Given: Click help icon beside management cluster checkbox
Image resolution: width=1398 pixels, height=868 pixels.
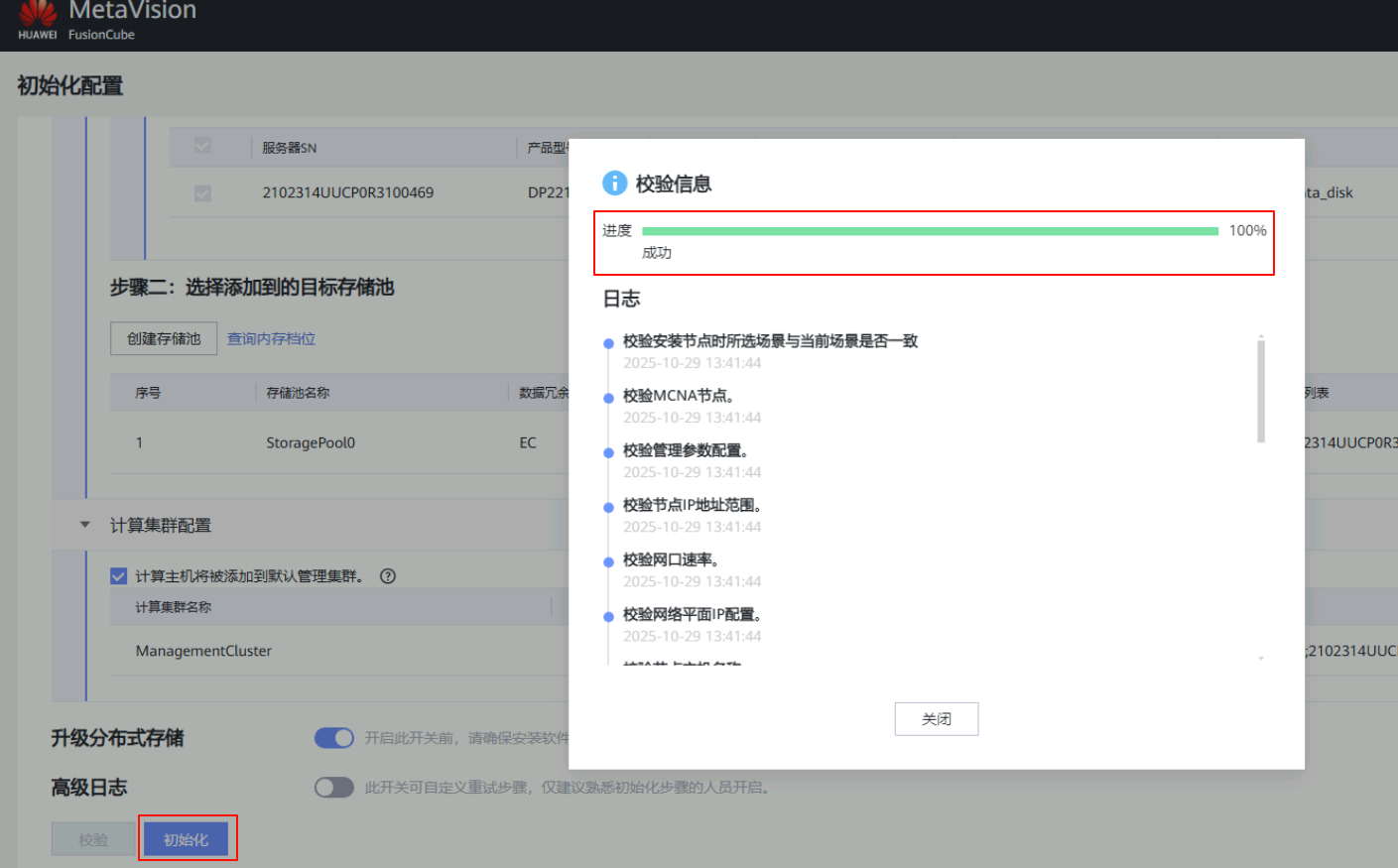Looking at the screenshot, I should 388,576.
